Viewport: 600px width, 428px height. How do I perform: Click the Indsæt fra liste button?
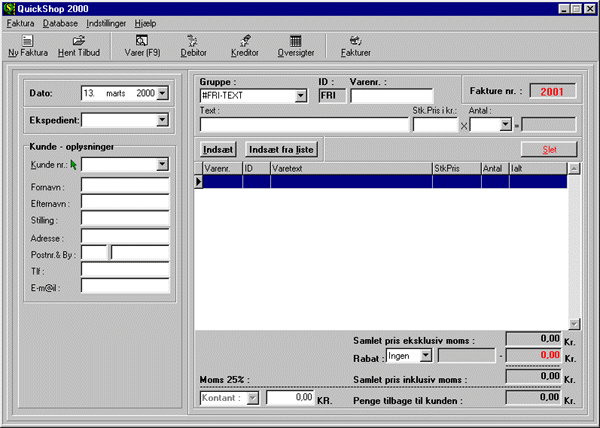tap(281, 150)
